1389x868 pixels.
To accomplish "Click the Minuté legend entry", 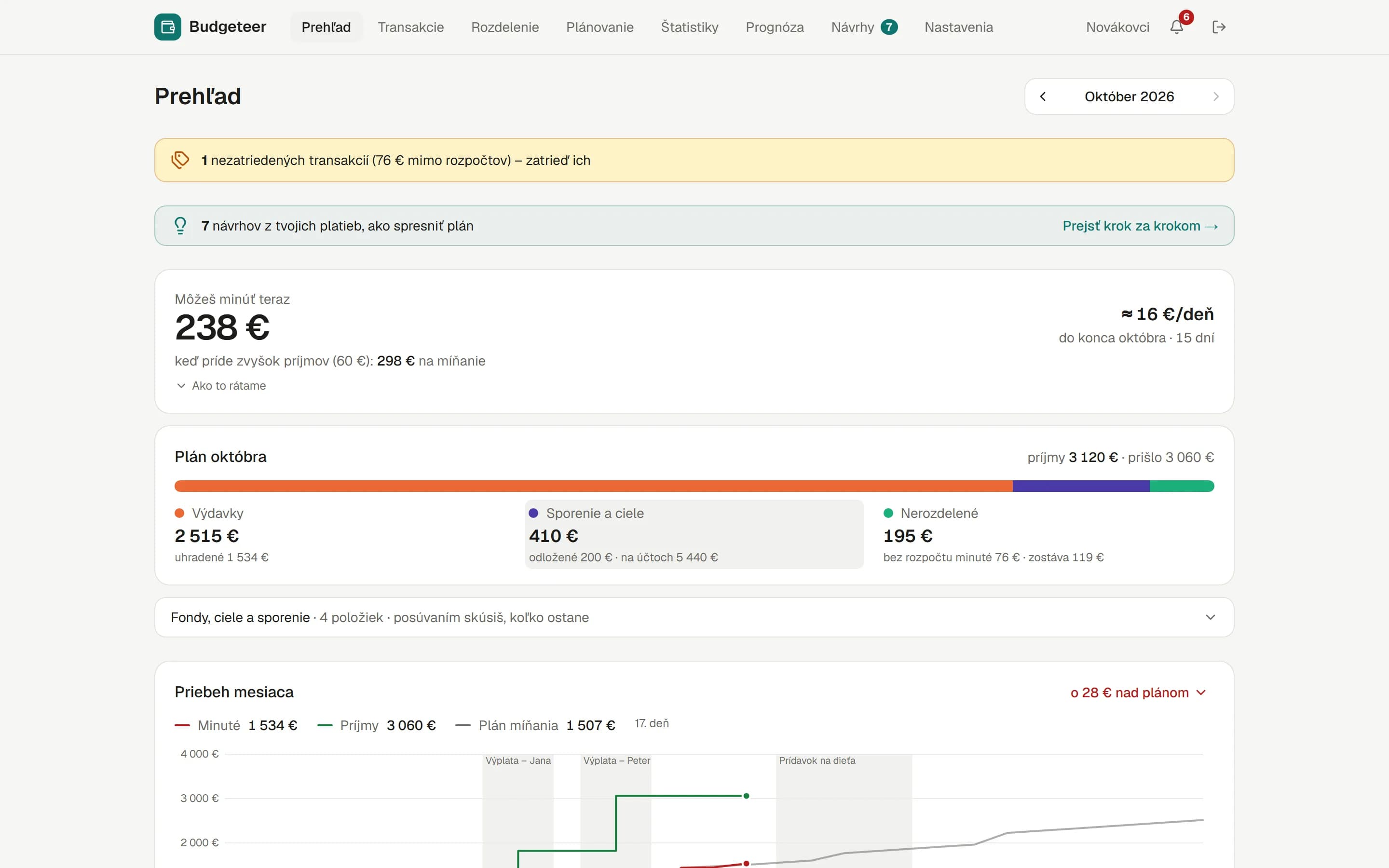I will (236, 725).
